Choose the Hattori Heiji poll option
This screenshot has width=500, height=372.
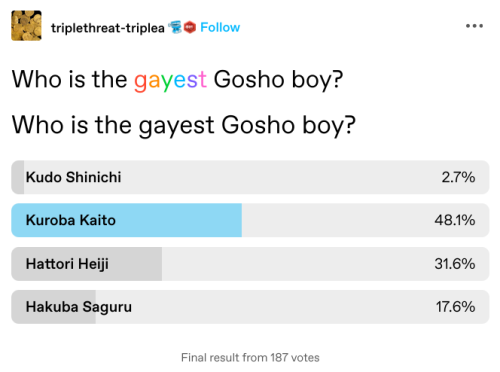250,264
